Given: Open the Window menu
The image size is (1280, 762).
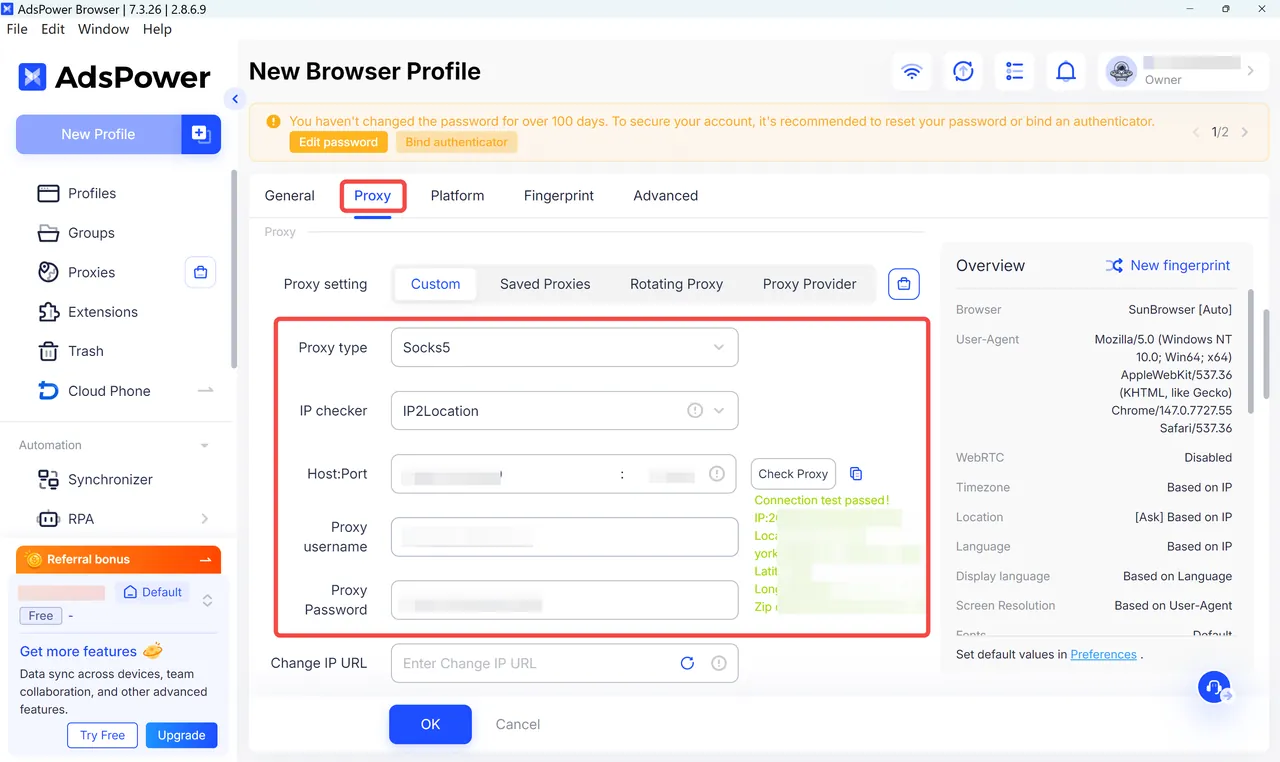Looking at the screenshot, I should [104, 29].
